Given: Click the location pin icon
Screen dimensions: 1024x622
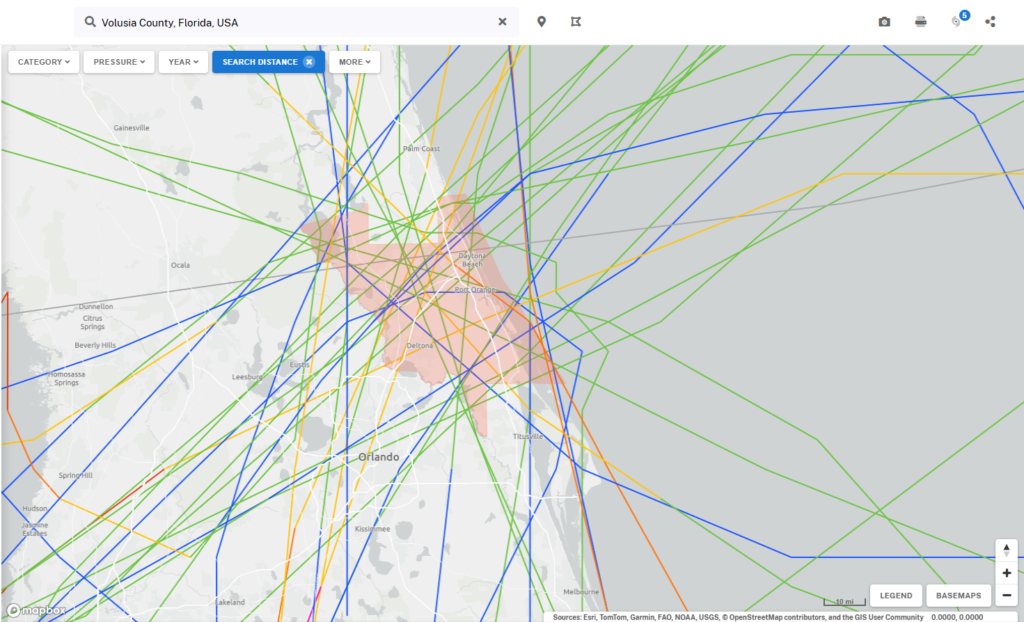Looking at the screenshot, I should (x=542, y=22).
